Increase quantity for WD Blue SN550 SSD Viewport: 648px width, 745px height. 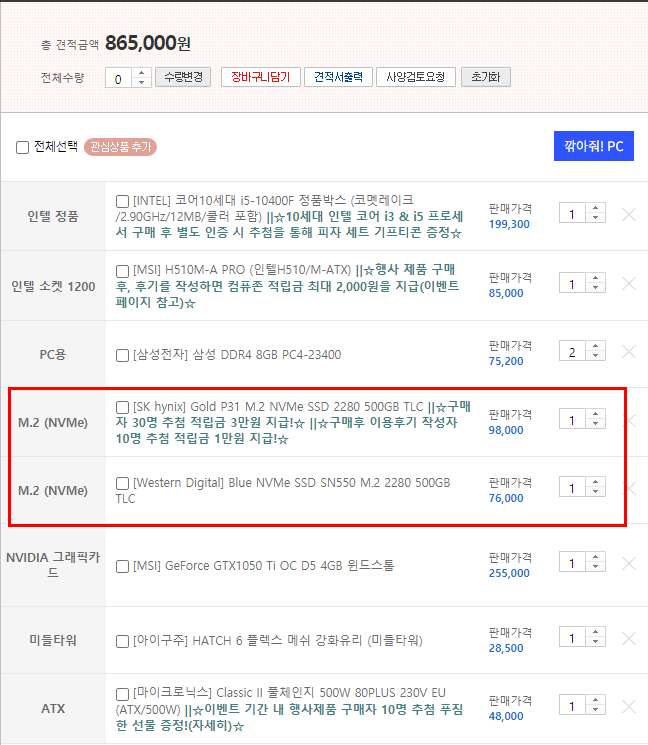coord(595,481)
